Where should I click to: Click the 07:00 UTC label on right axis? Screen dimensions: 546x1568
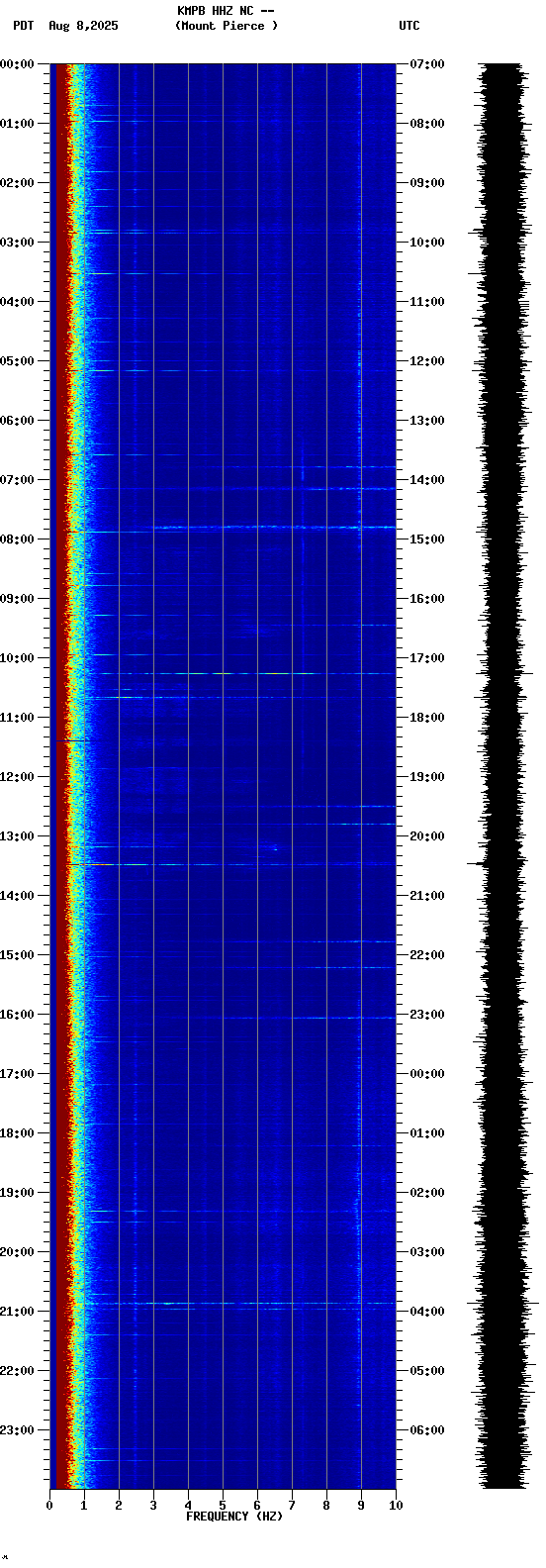click(x=427, y=64)
